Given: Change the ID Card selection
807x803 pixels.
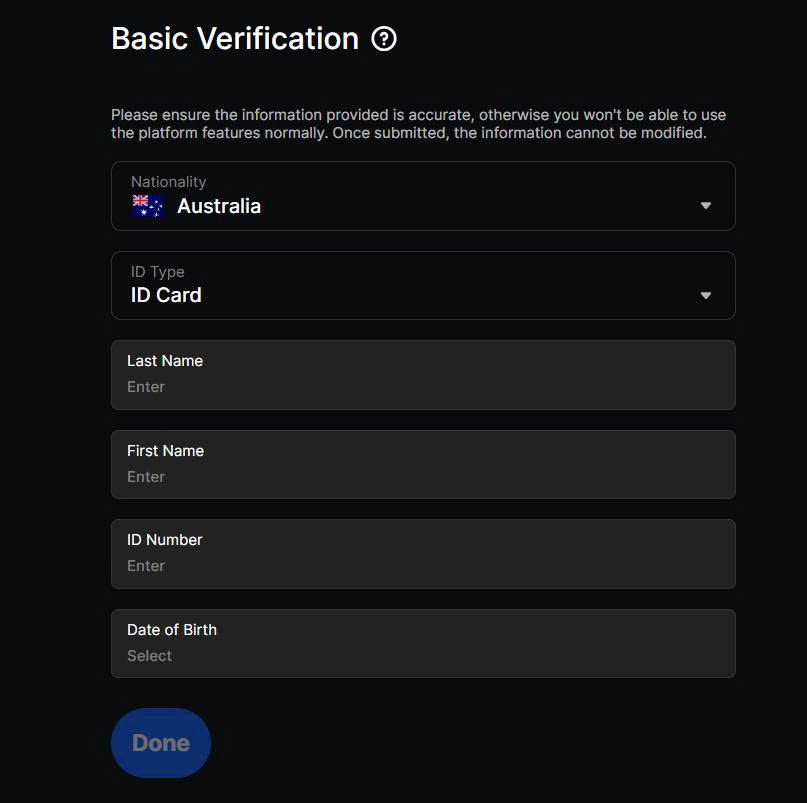Looking at the screenshot, I should tap(166, 295).
